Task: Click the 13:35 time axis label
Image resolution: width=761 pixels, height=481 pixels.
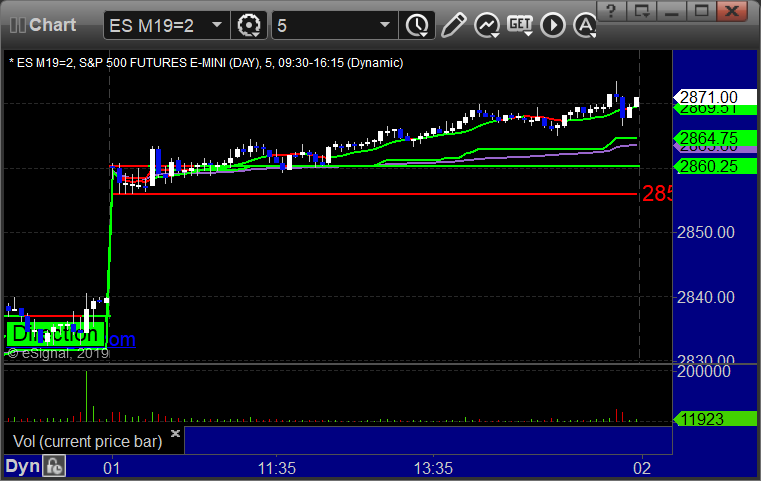Action: tap(433, 468)
